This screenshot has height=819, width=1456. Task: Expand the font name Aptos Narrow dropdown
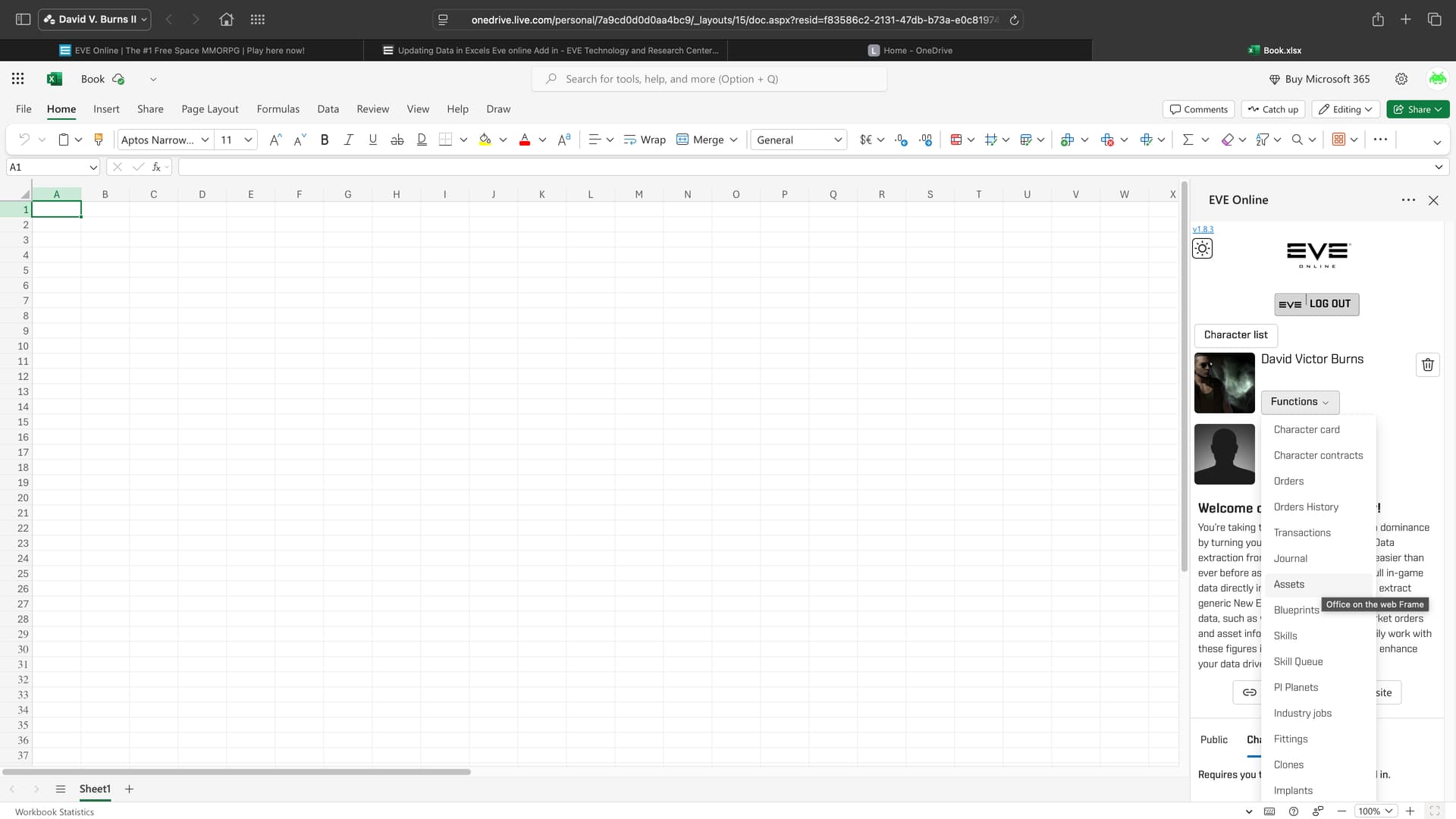click(x=205, y=140)
